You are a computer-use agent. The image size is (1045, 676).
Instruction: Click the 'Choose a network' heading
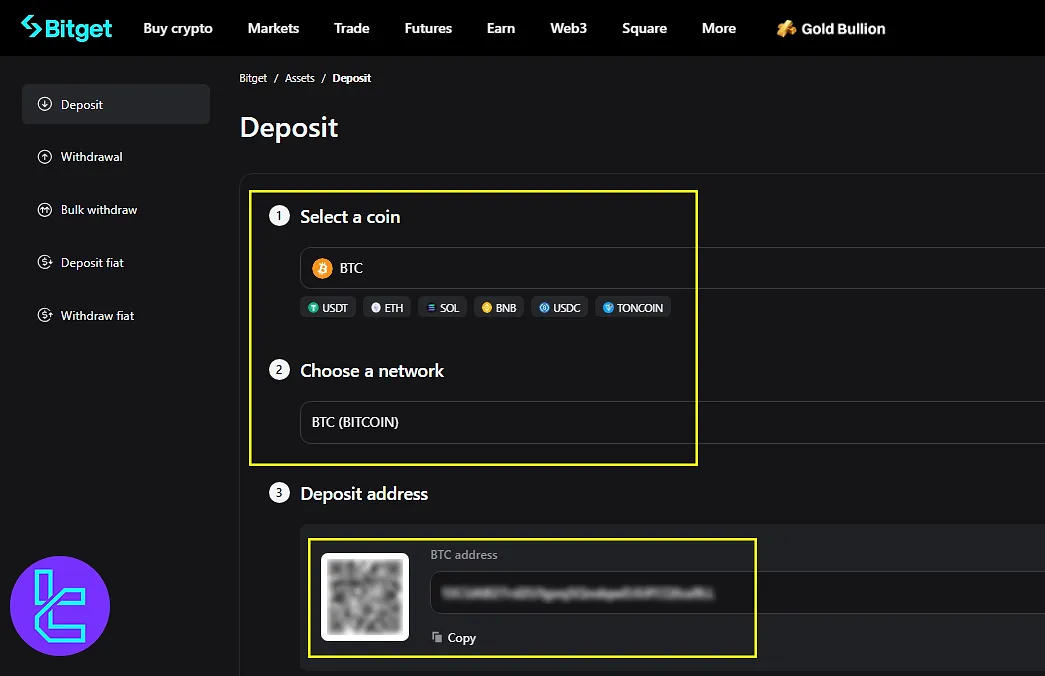372,371
